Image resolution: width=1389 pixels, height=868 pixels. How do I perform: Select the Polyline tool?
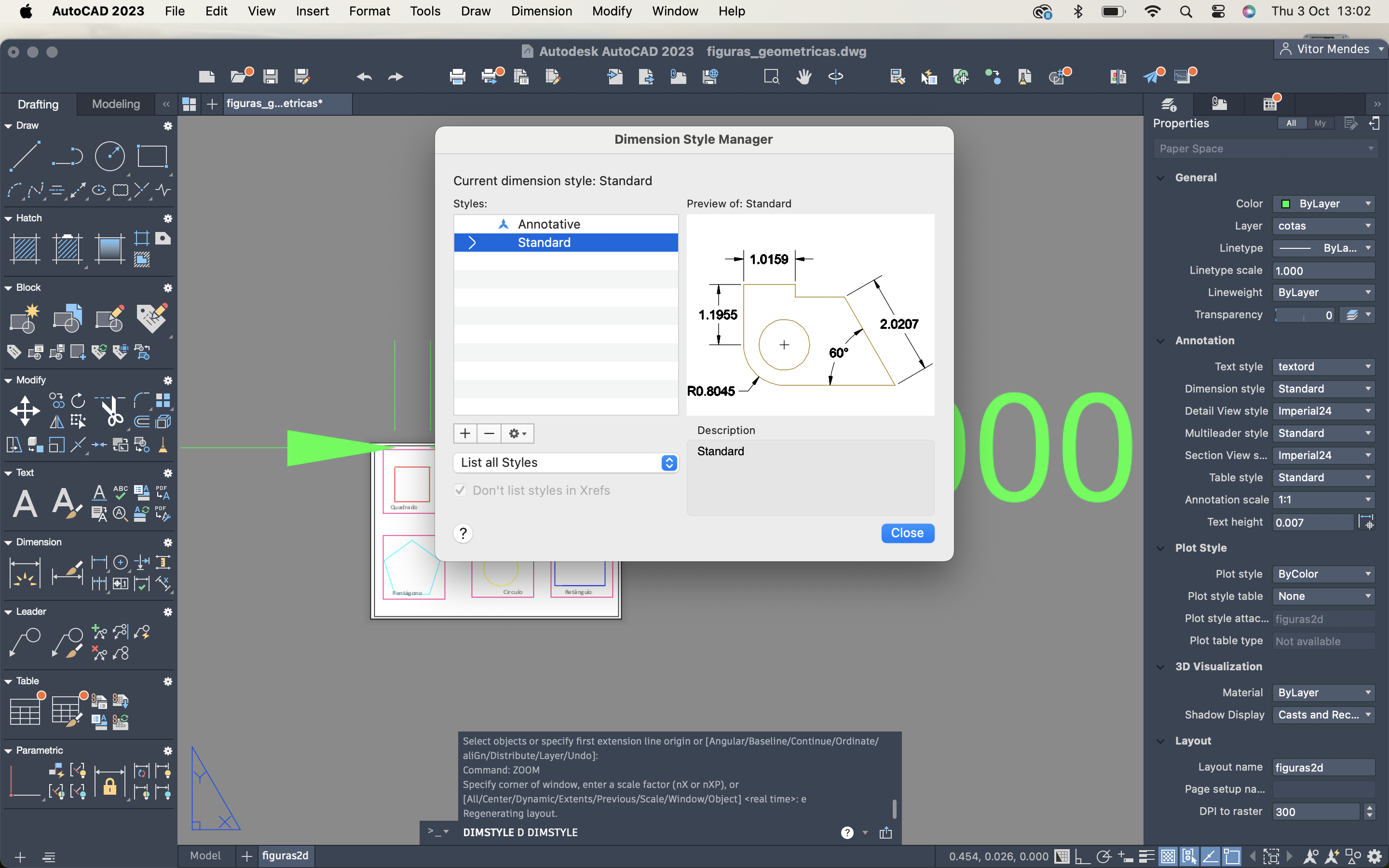[x=67, y=156]
